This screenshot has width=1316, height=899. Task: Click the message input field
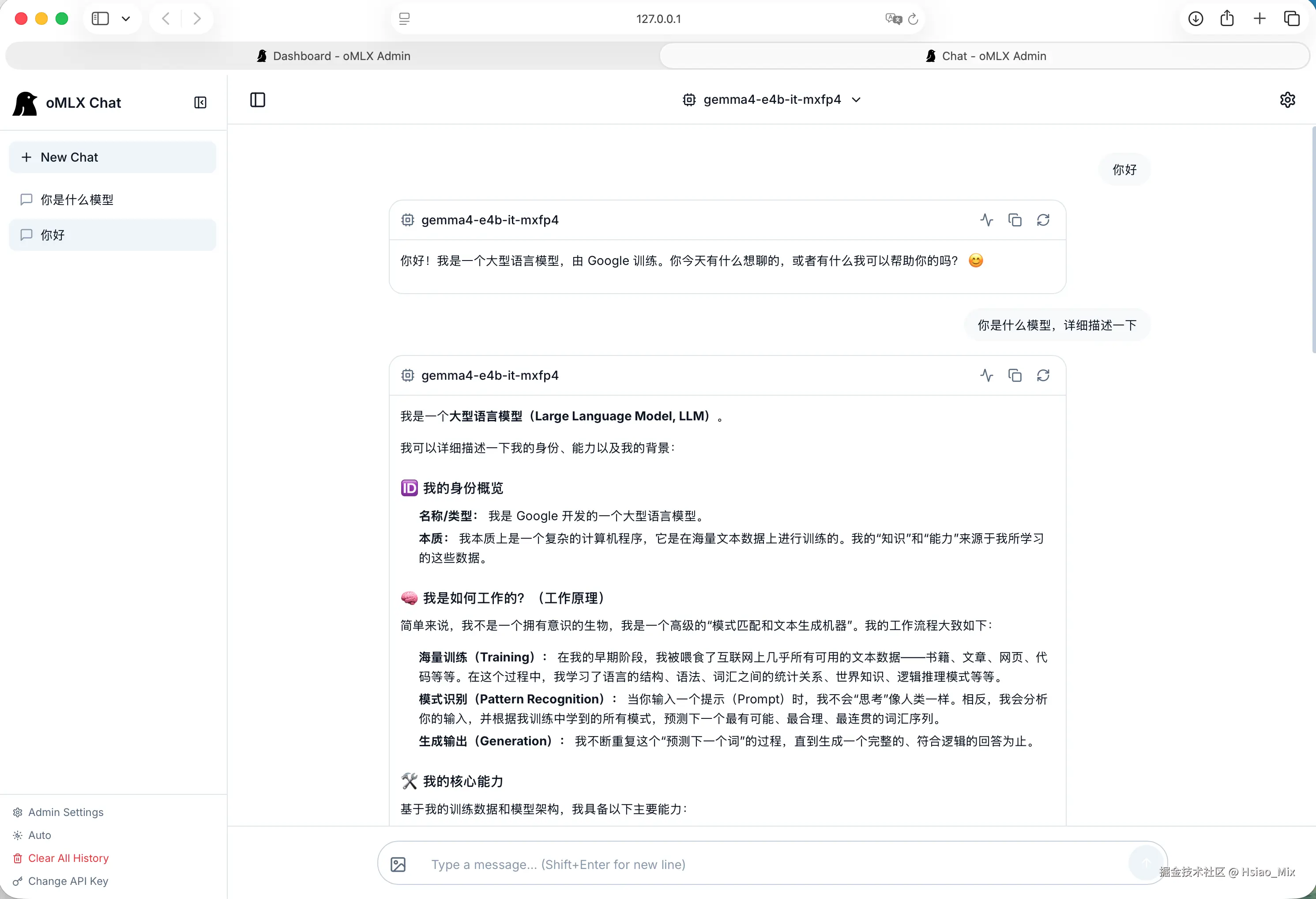pos(680,864)
